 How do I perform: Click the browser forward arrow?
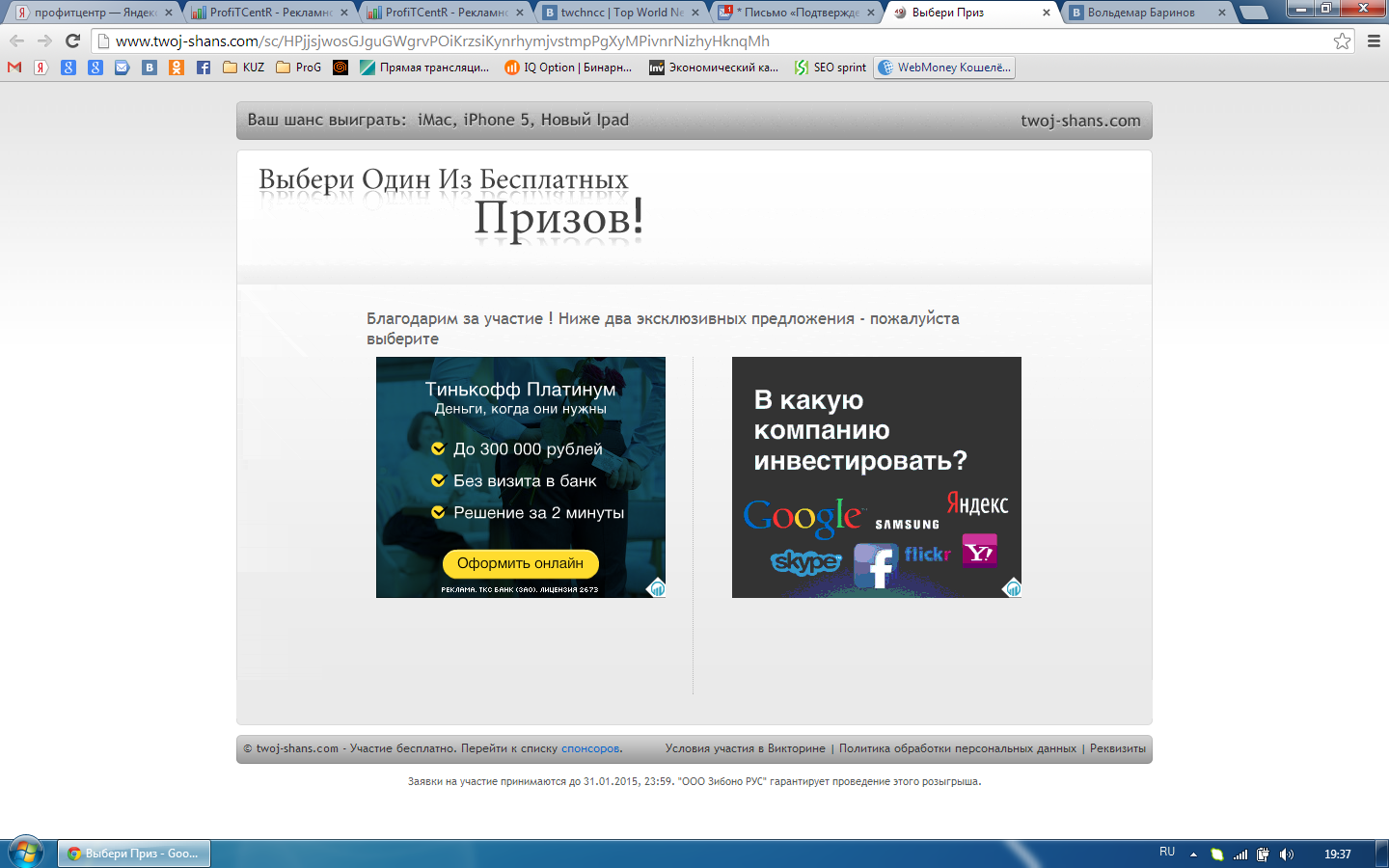(x=44, y=41)
